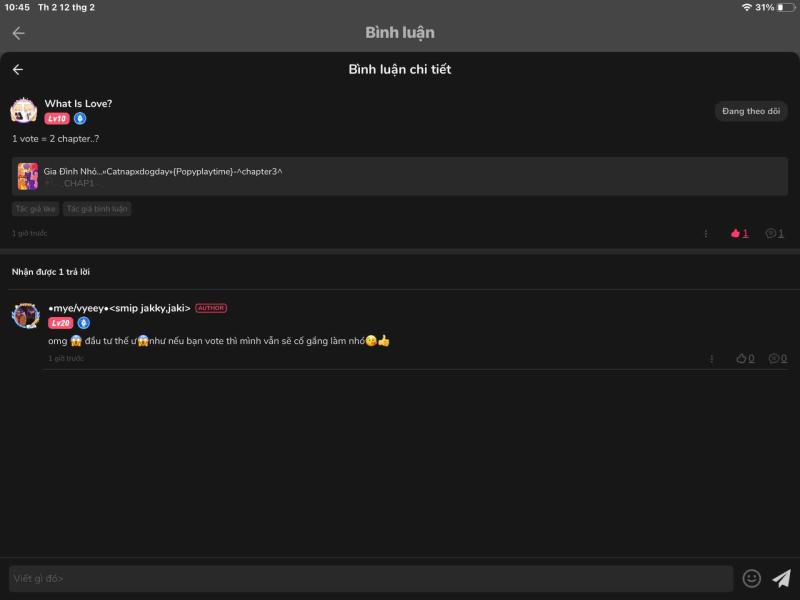Send the comment with paper plane
800x600 pixels.
[x=781, y=578]
